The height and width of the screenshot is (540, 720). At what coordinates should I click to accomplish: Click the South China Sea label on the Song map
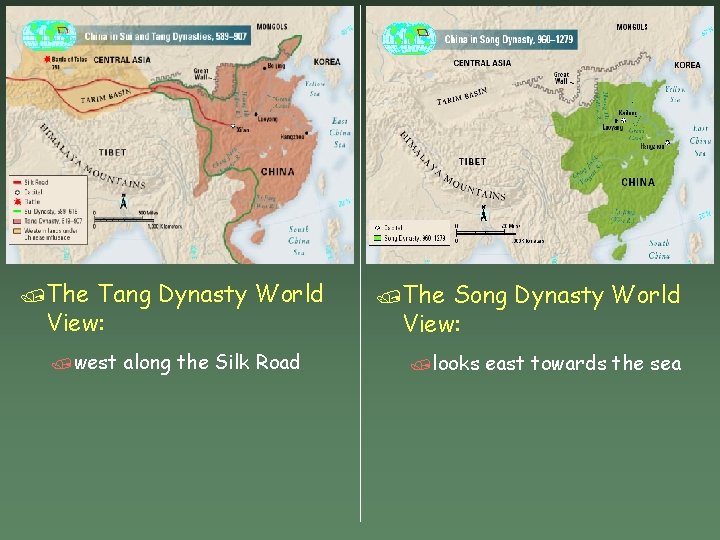click(x=659, y=249)
